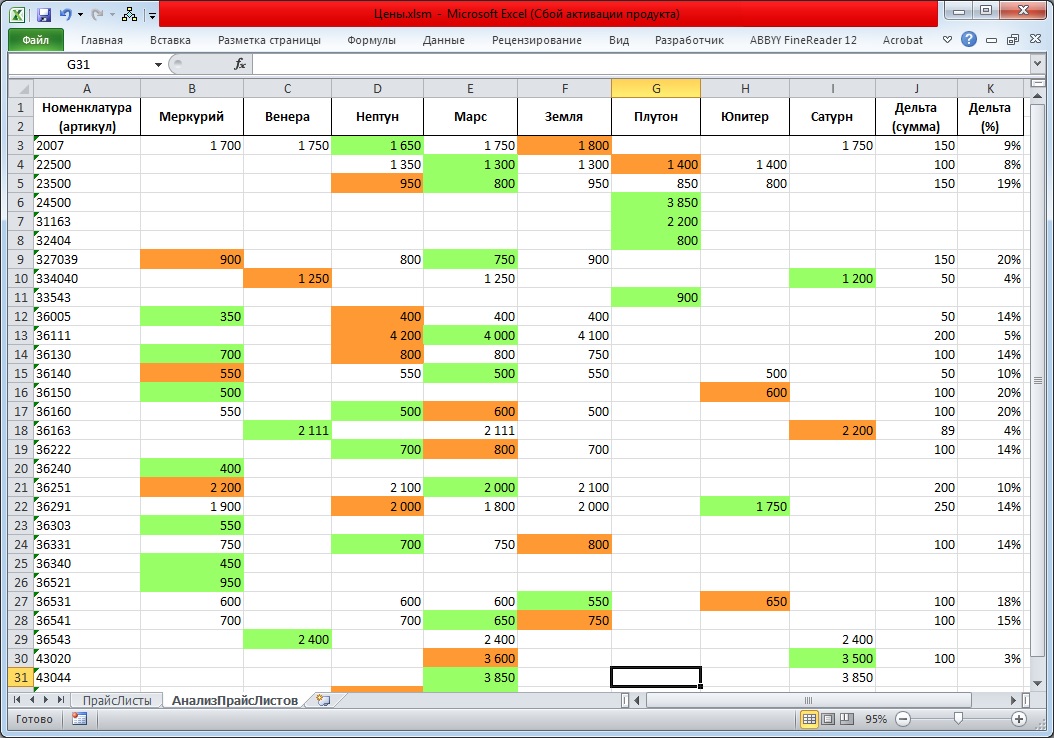Switch to the Рецензирование tab

[536, 40]
